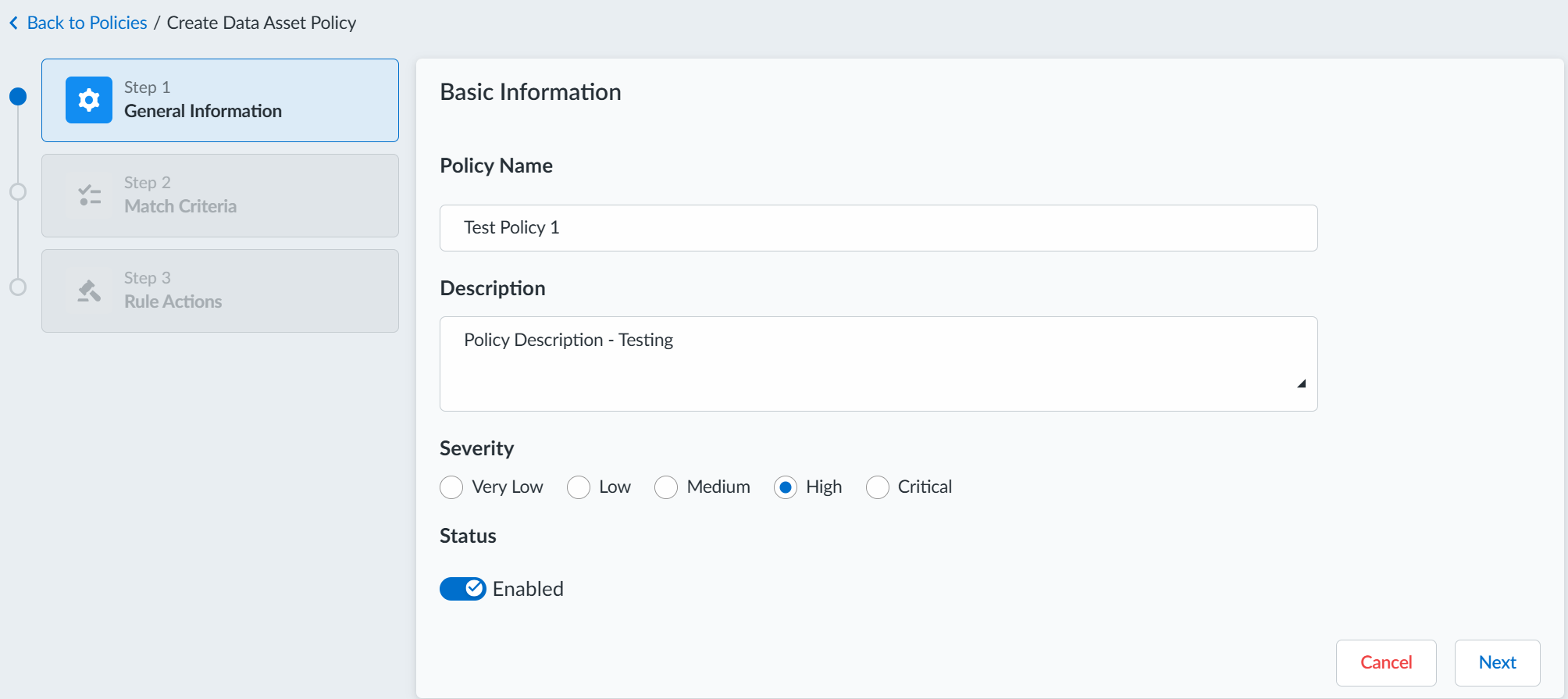Image resolution: width=1568 pixels, height=699 pixels.
Task: Click the gavel icon for Rule Actions
Action: tap(89, 291)
